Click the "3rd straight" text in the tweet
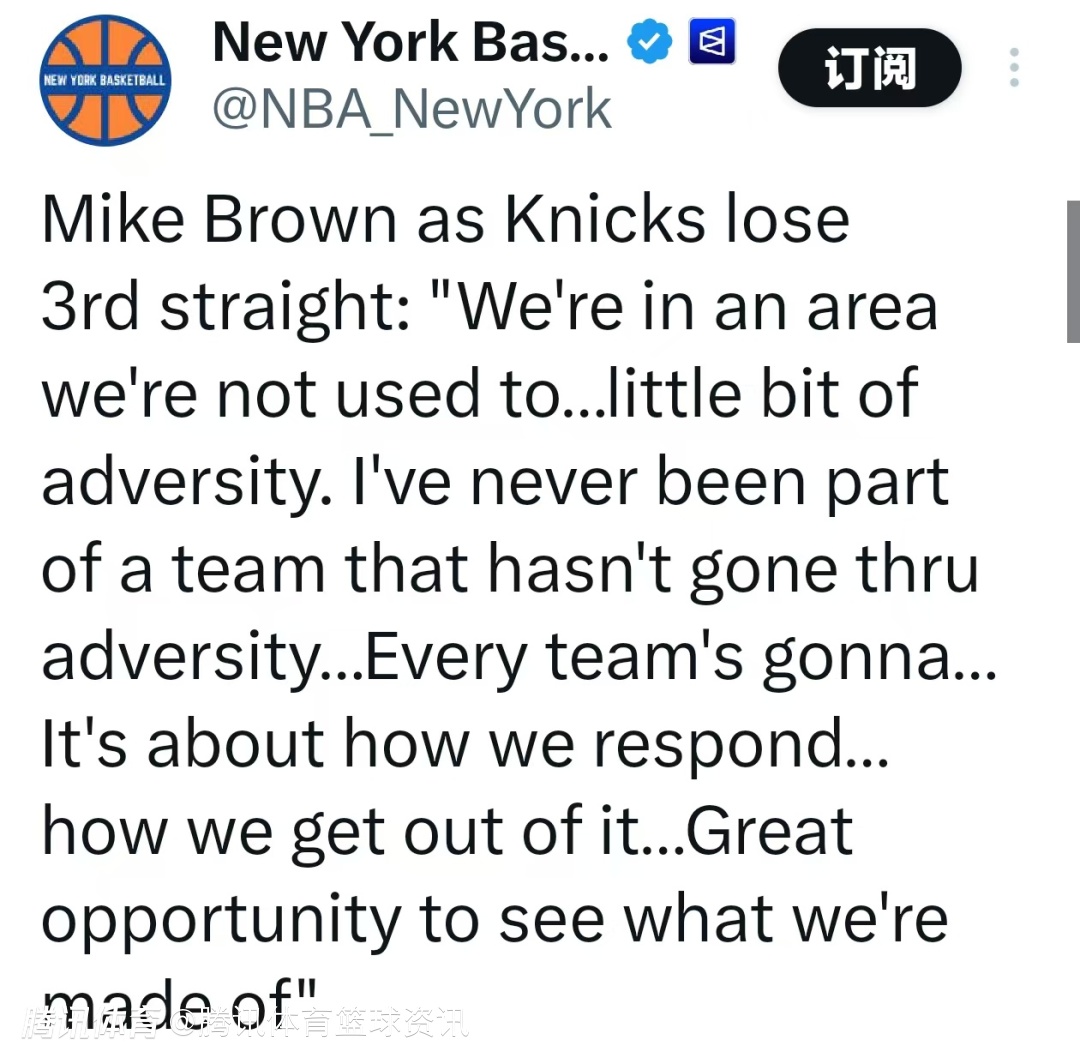The width and height of the screenshot is (1080, 1058). tap(222, 308)
